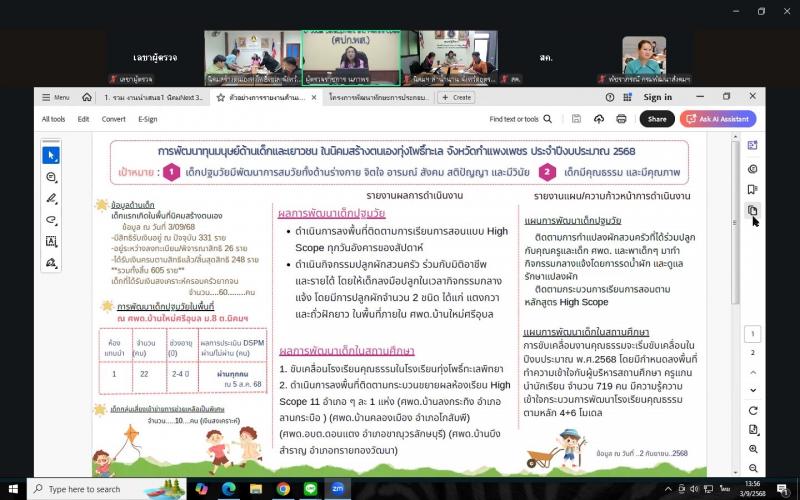Switch to the third document tab
Viewport: 800px width, 500px height.
coord(379,97)
